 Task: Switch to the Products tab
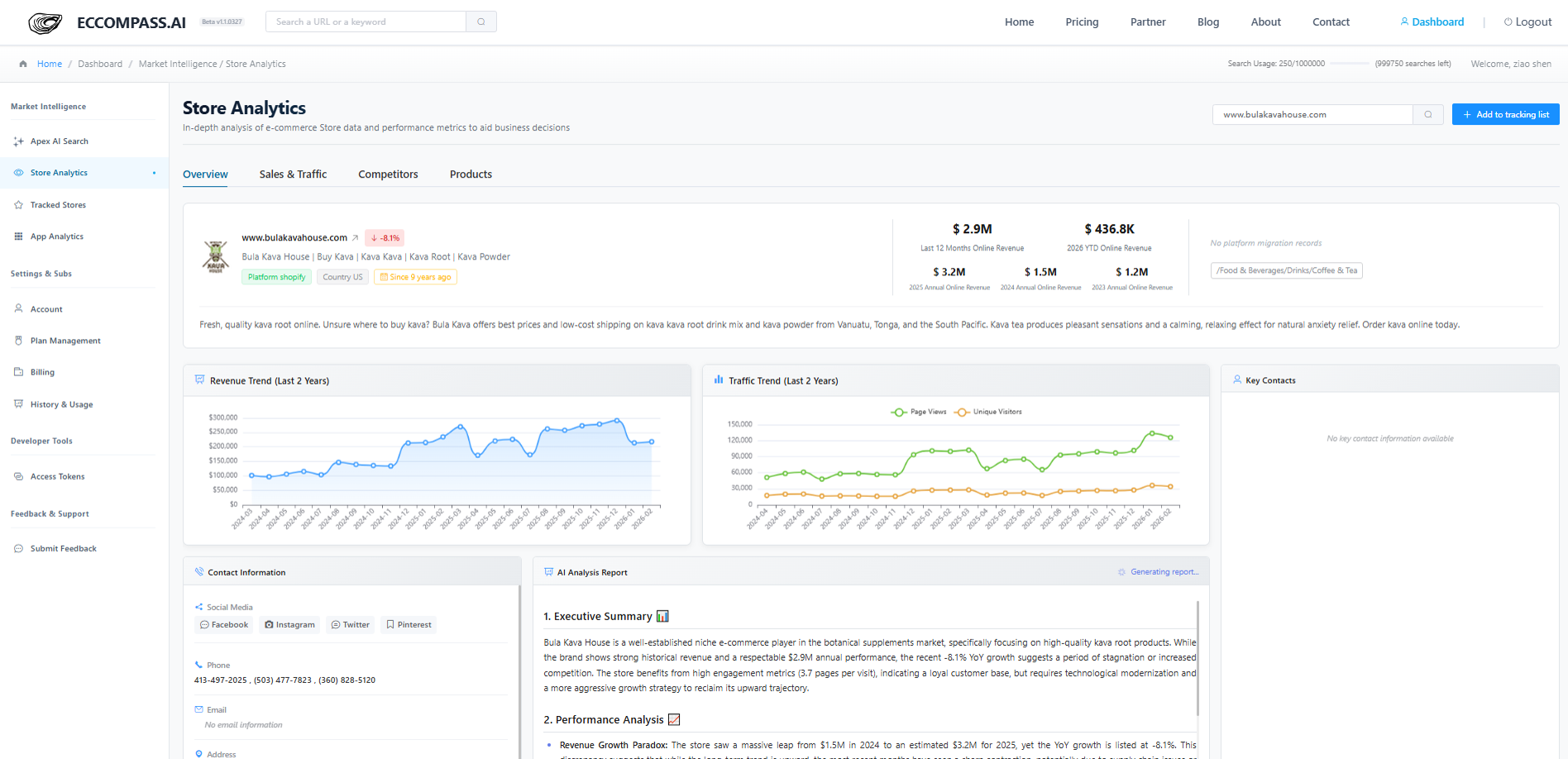click(x=471, y=174)
